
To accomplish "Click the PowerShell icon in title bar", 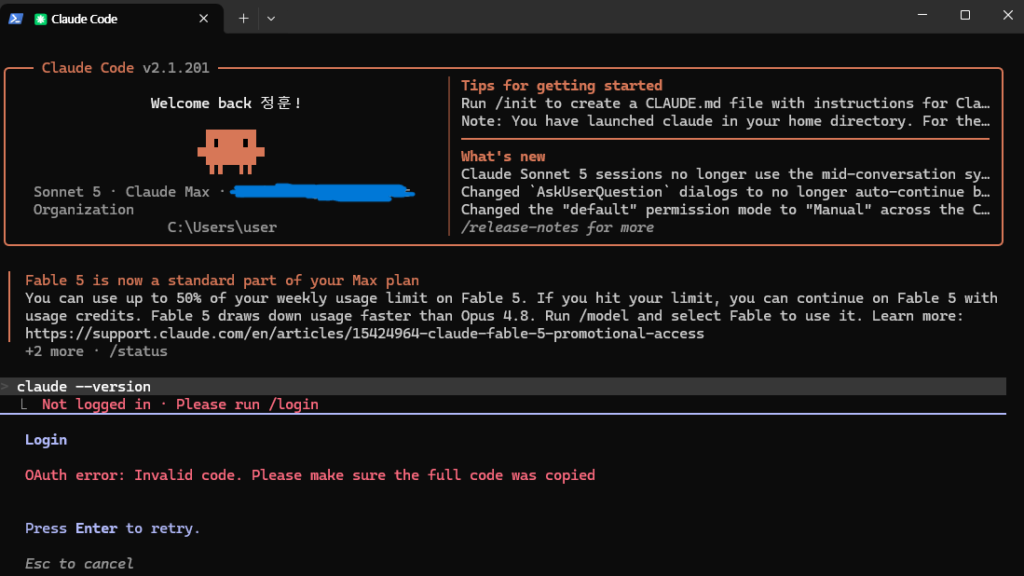I will (x=16, y=18).
